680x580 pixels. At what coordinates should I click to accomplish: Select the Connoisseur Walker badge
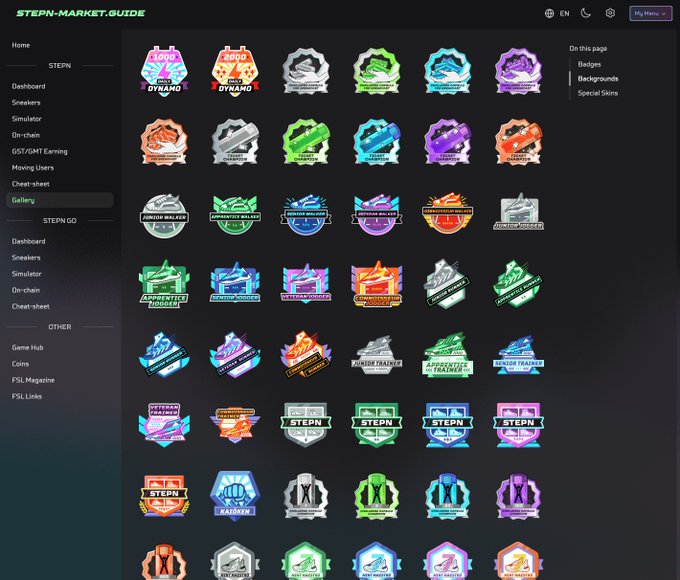(x=448, y=213)
